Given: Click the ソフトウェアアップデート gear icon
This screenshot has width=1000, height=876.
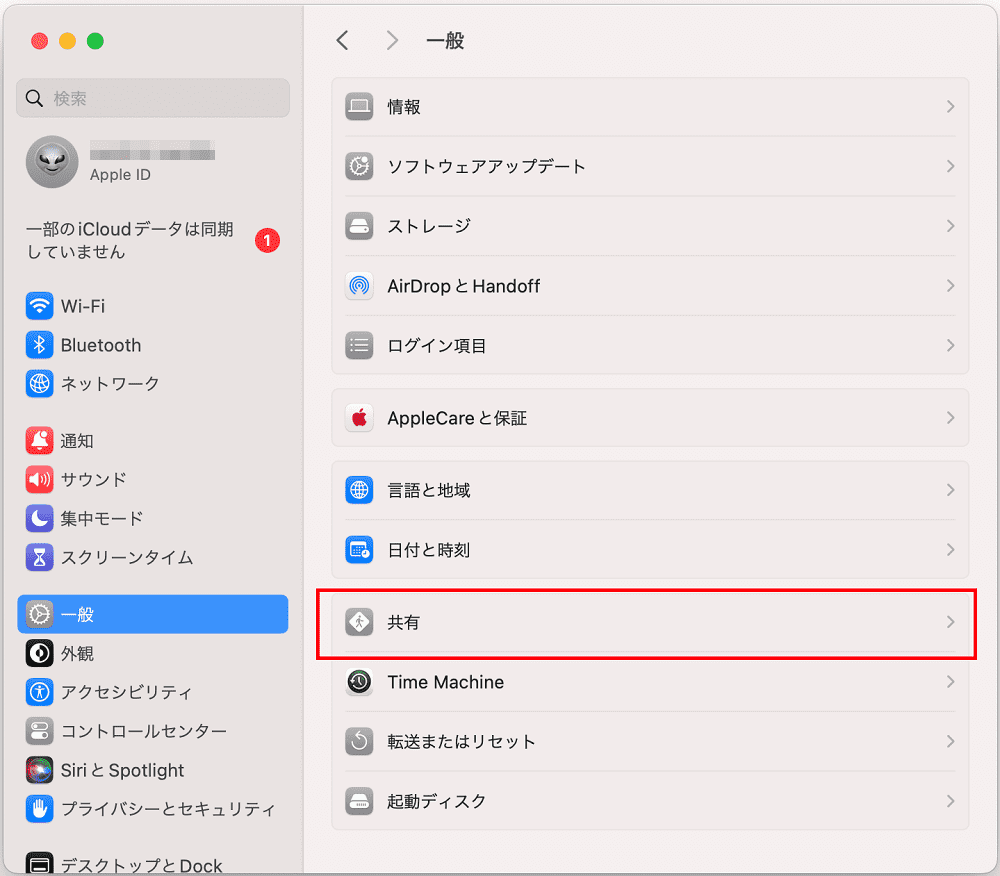Looking at the screenshot, I should pos(359,166).
